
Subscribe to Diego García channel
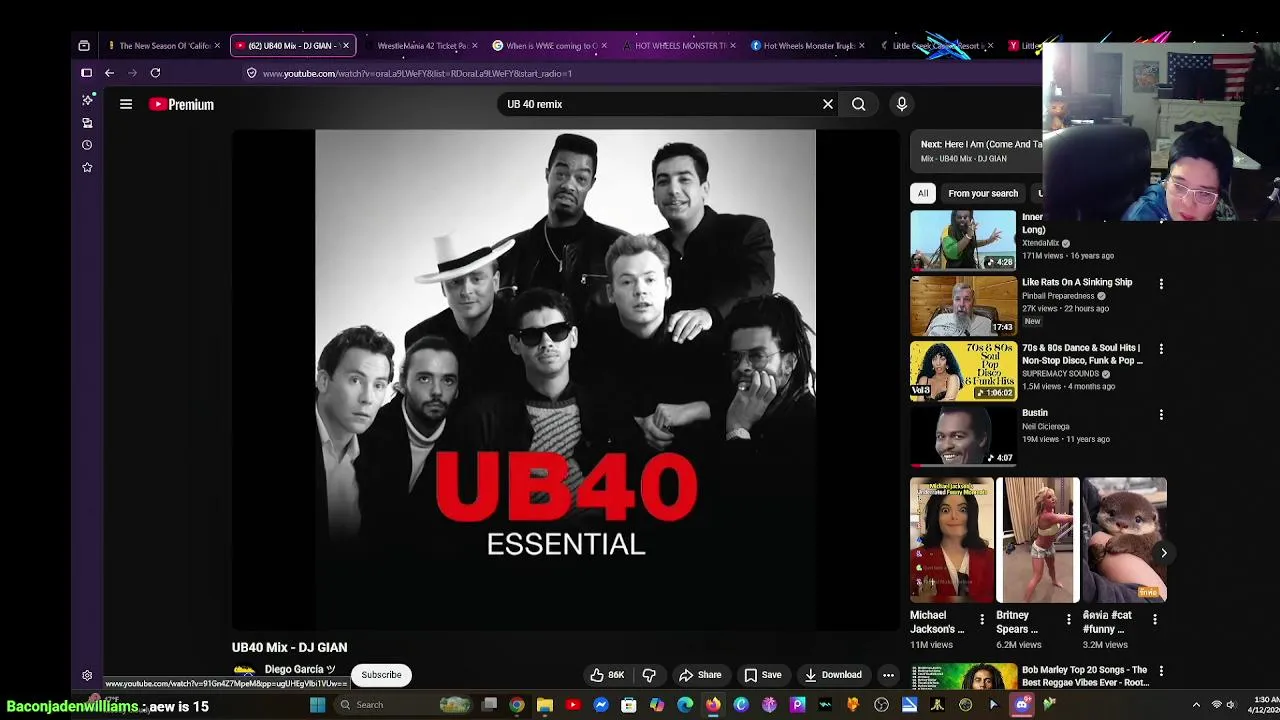tap(381, 675)
